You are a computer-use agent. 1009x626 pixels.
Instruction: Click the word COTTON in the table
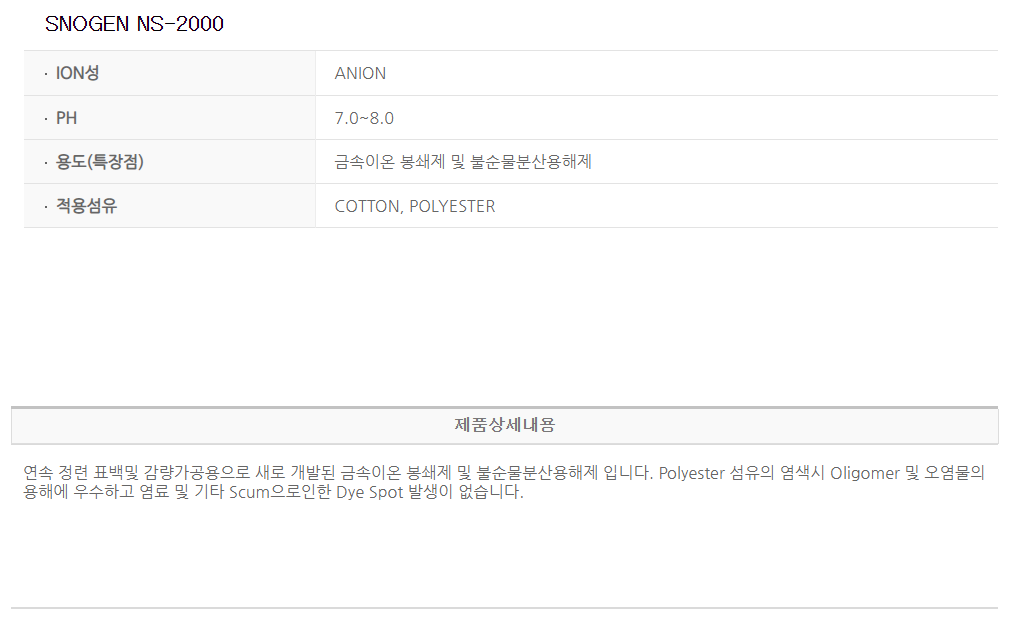[367, 206]
